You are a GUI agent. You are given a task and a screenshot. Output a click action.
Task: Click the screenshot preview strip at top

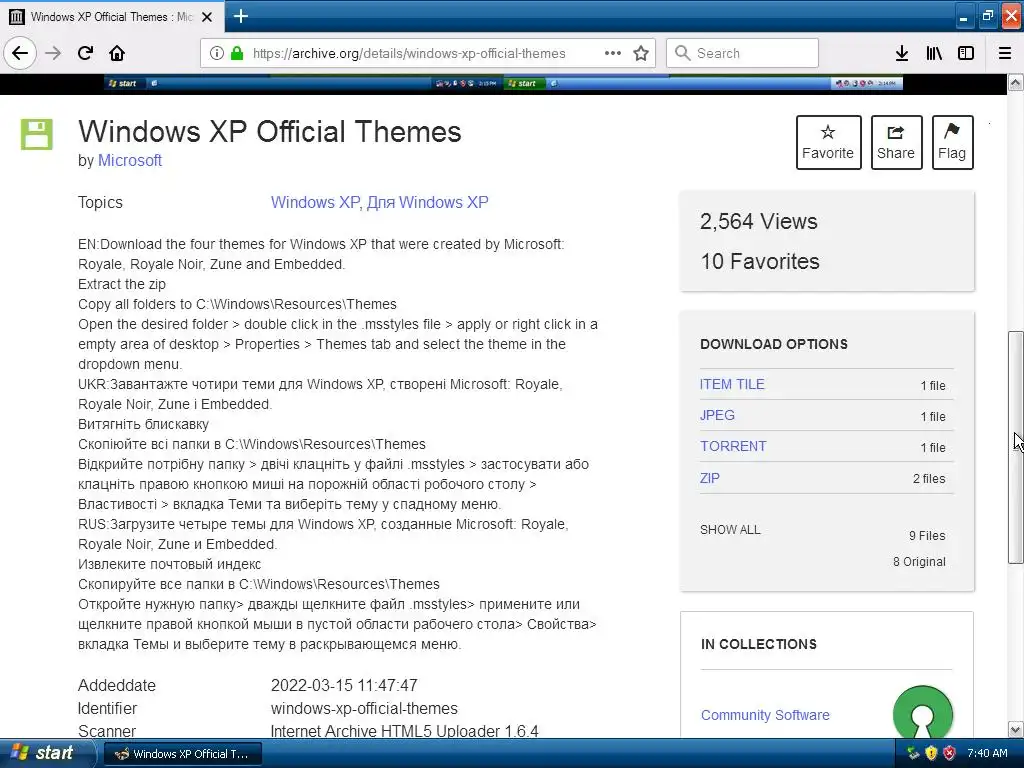pos(504,84)
